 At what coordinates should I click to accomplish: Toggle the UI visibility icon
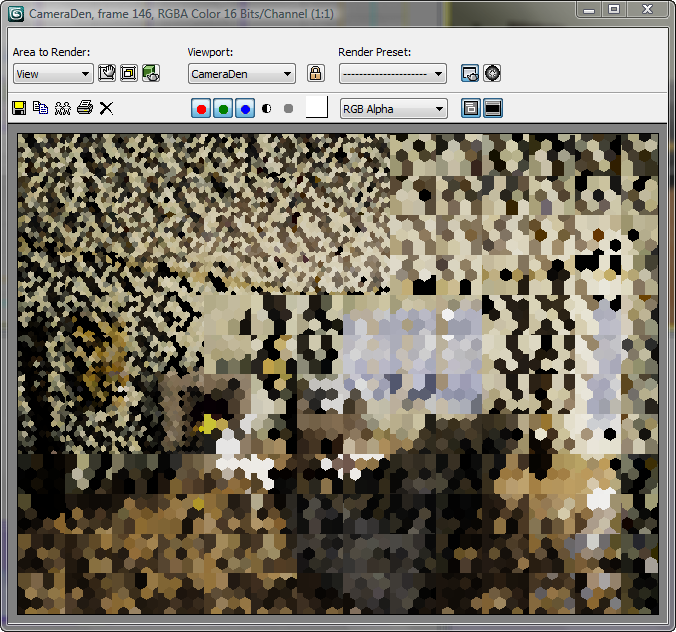click(x=493, y=108)
